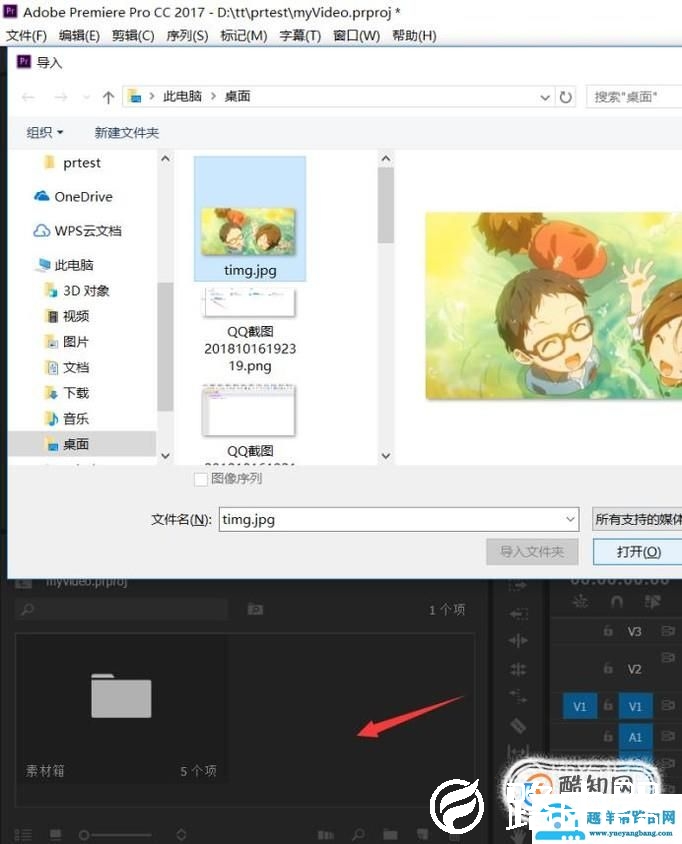Click Automate to Sequence icon
The image size is (682, 844).
click(x=325, y=835)
